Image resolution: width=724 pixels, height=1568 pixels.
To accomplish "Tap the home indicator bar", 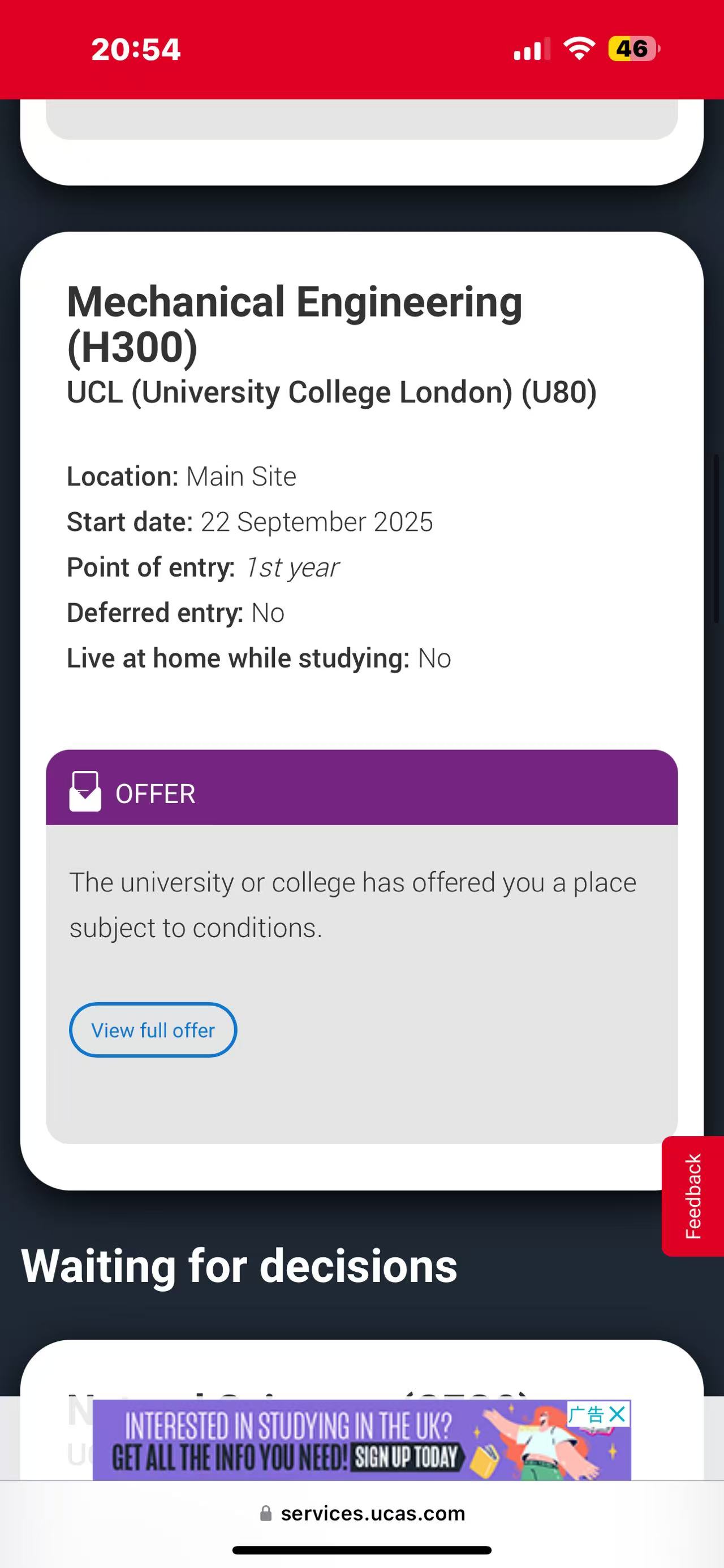I will (361, 1550).
